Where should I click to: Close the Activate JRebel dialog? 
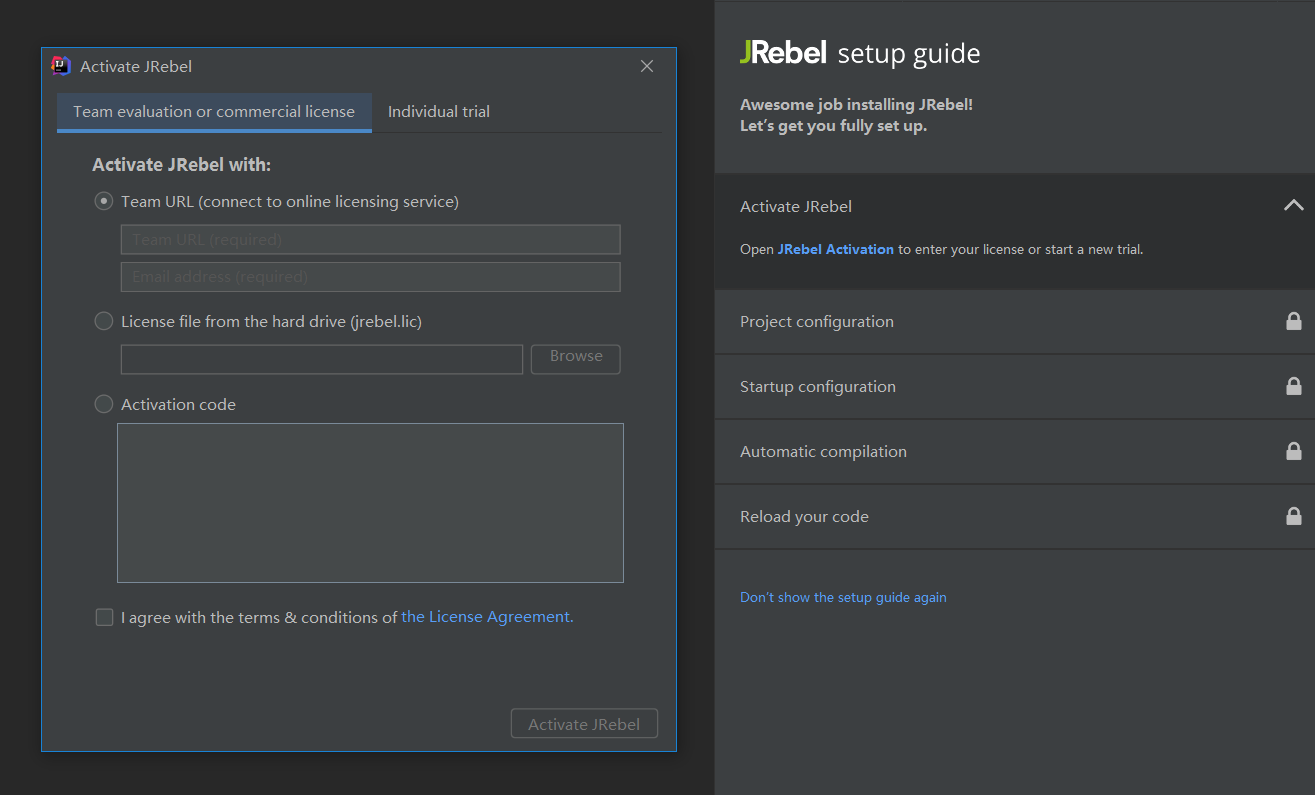point(647,66)
